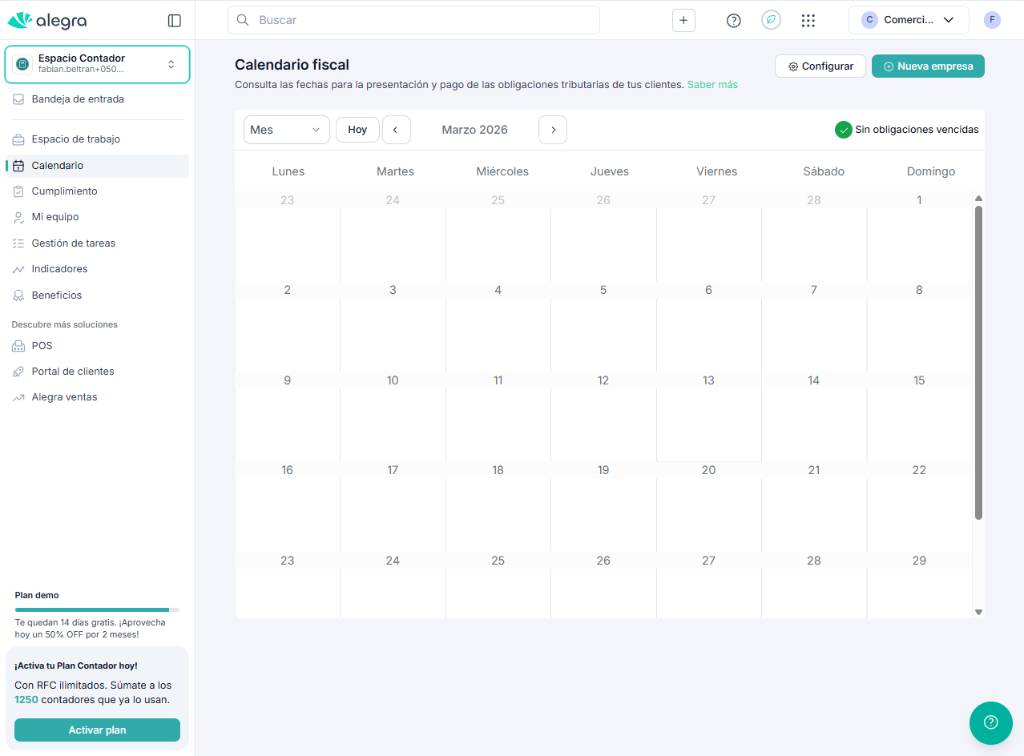Image resolution: width=1024 pixels, height=756 pixels.
Task: Open the Espacio Contador workspace switcher
Action: [x=97, y=64]
